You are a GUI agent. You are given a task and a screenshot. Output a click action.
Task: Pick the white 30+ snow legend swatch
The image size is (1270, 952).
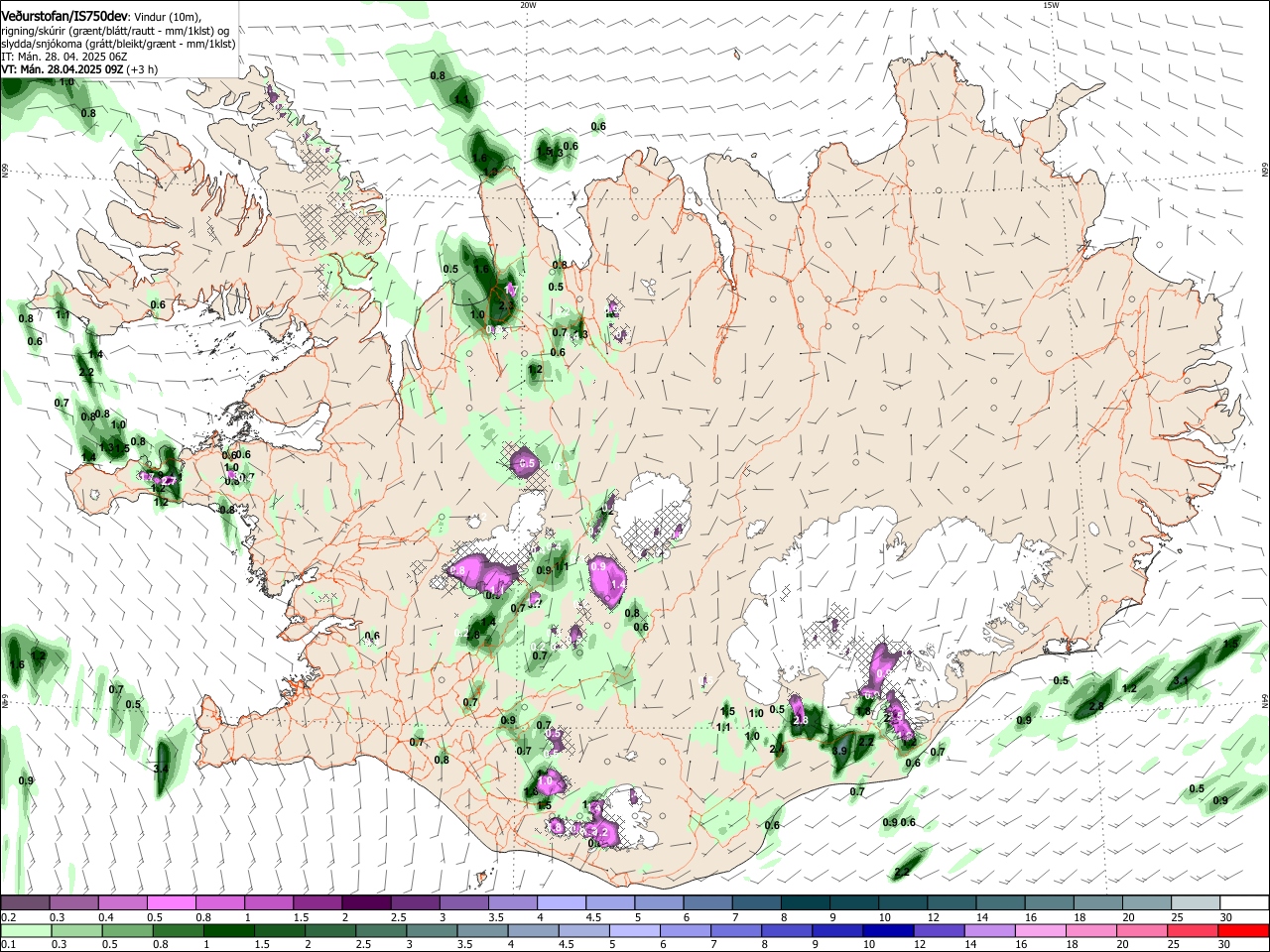(1244, 903)
